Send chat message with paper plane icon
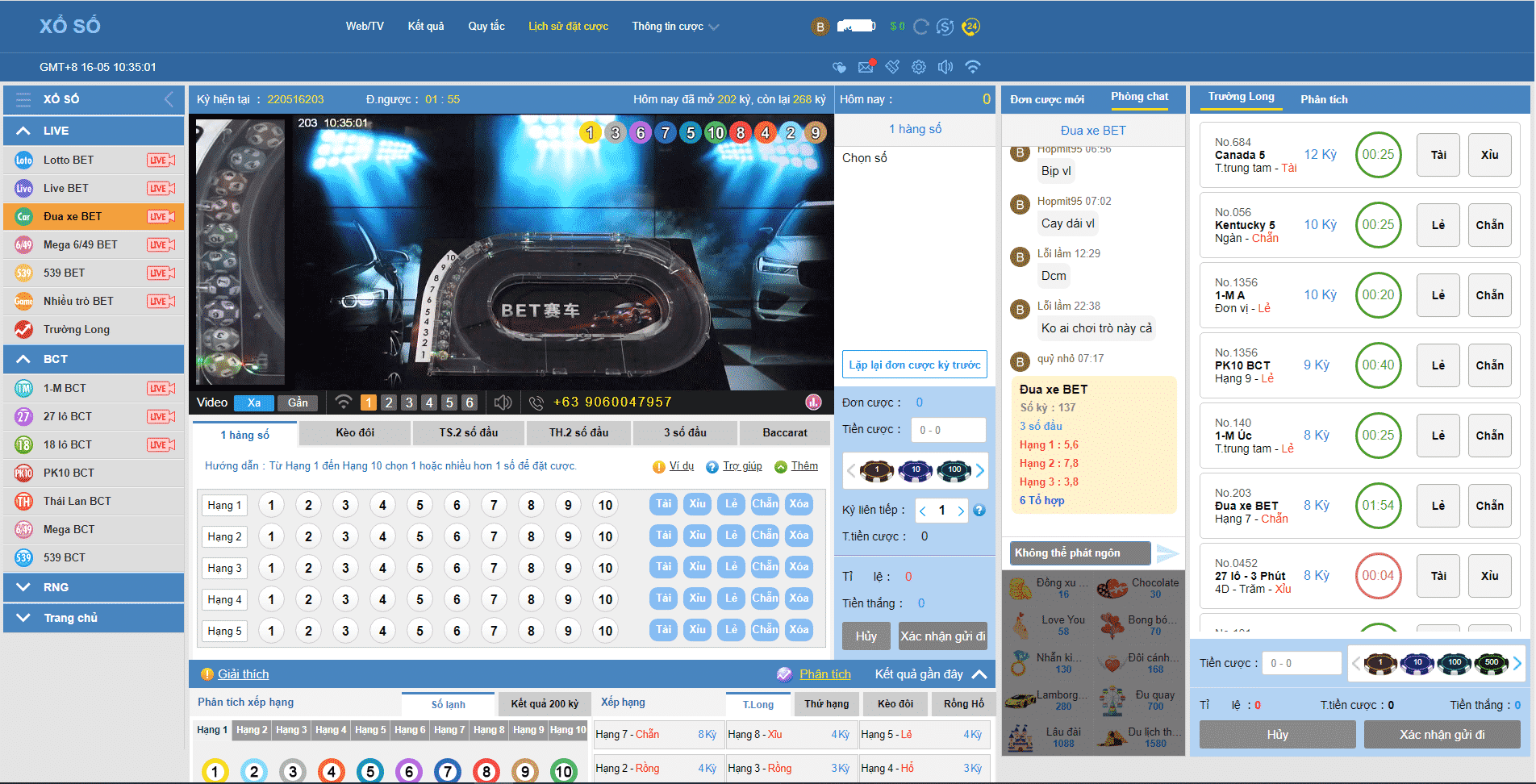 point(1167,553)
